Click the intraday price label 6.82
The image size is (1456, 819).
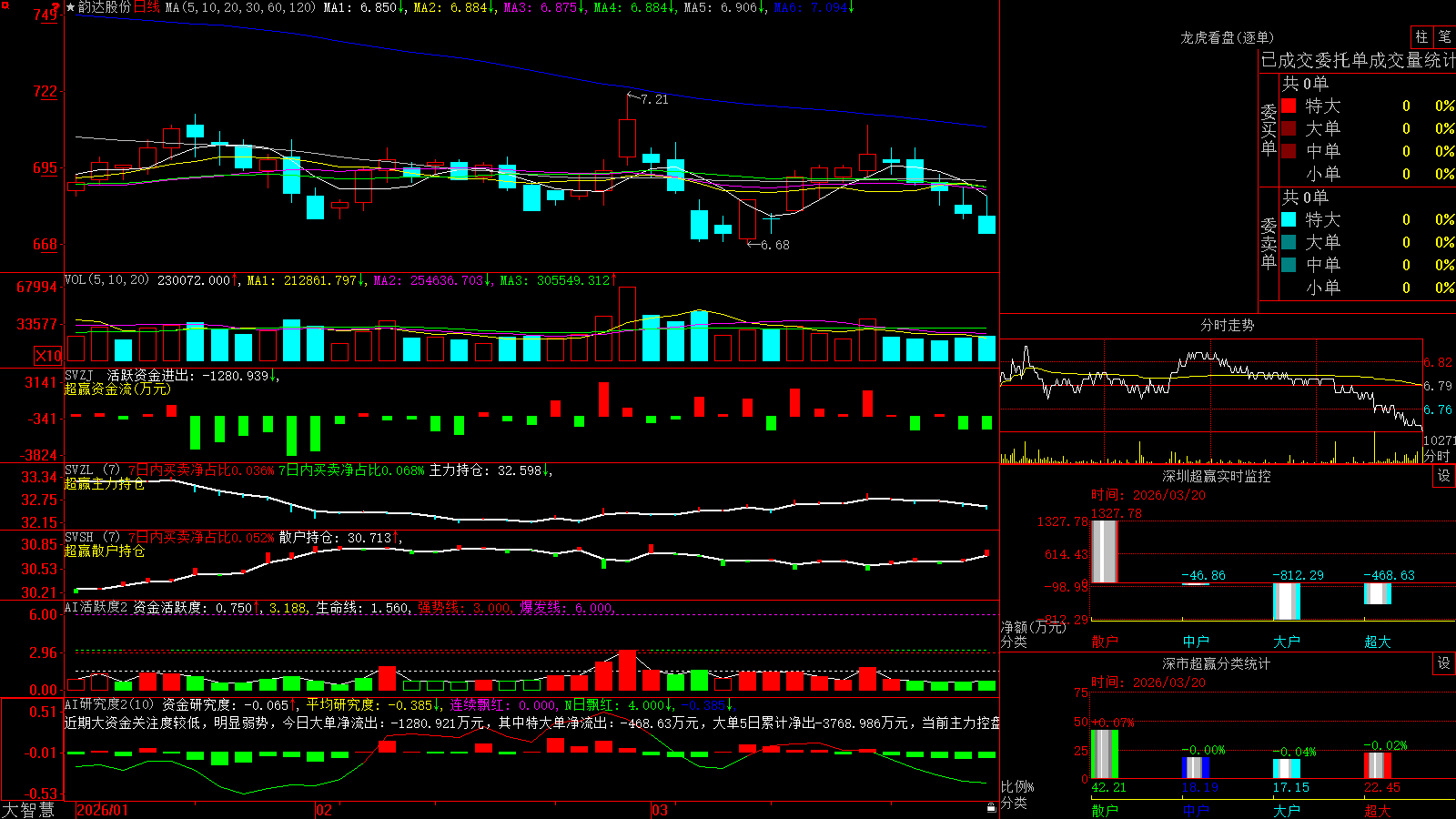tap(1438, 362)
